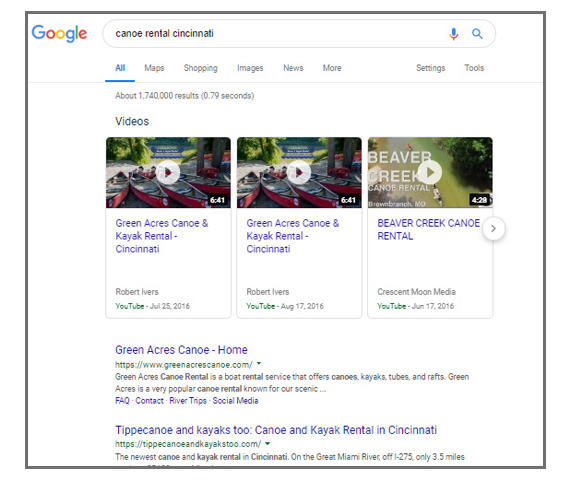This screenshot has width=583, height=497.
Task: Open the Google logo homepage
Action: pos(59,34)
